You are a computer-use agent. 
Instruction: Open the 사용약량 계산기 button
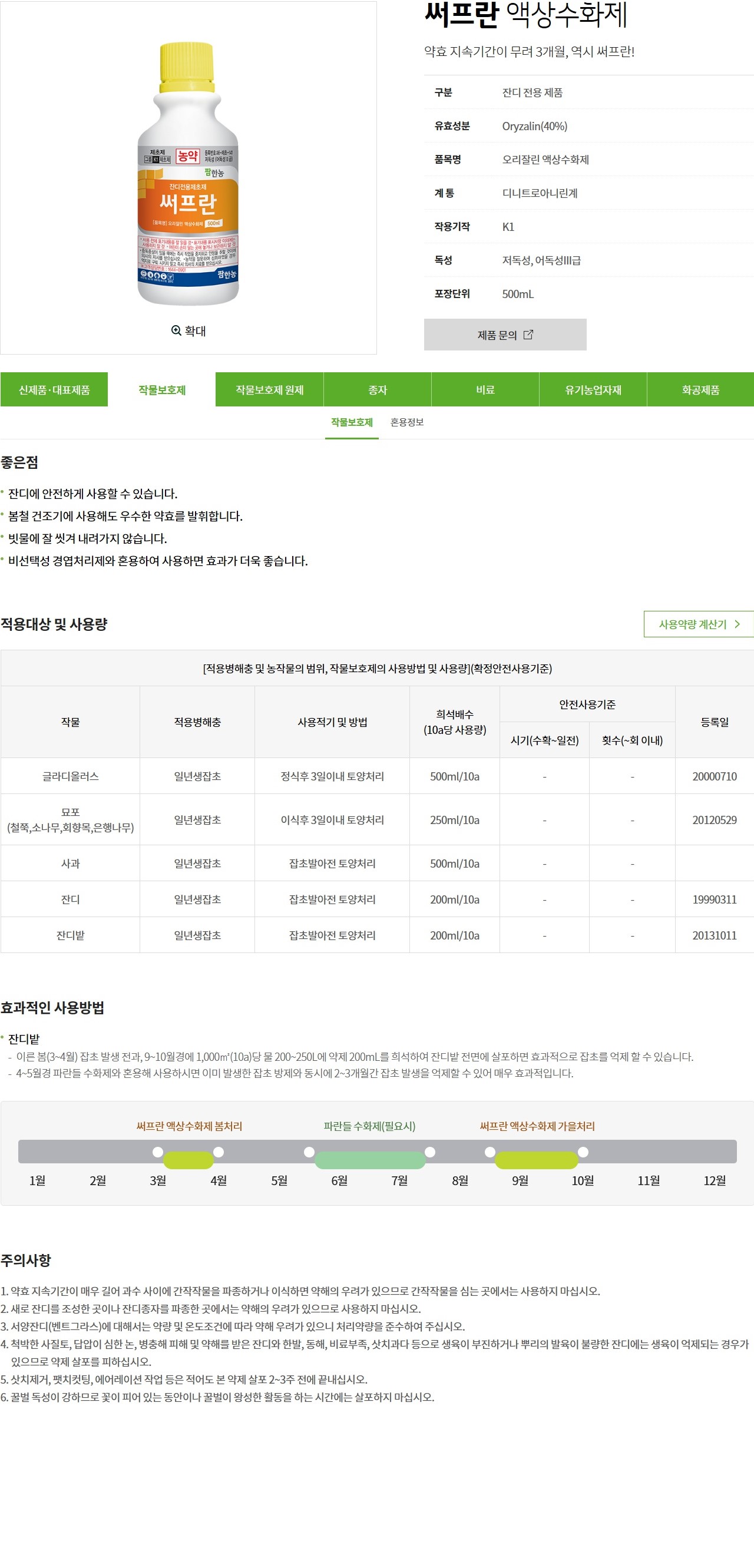(699, 624)
